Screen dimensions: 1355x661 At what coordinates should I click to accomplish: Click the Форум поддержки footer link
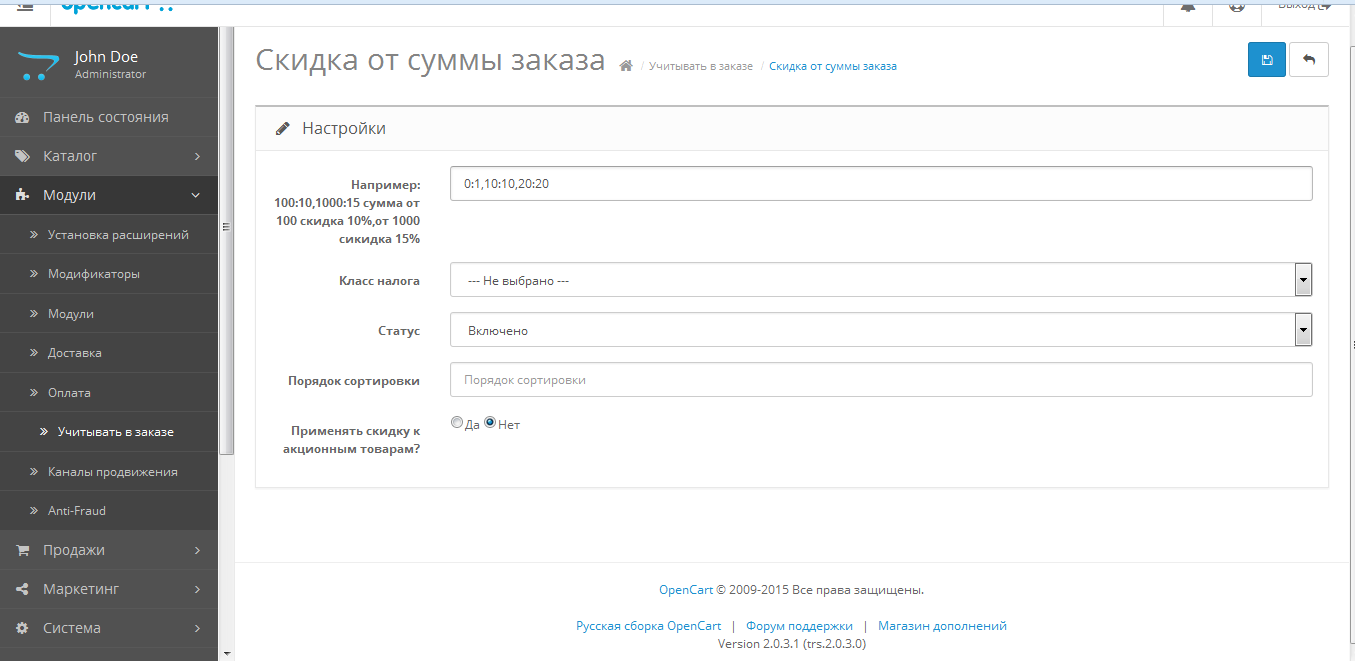pos(799,626)
